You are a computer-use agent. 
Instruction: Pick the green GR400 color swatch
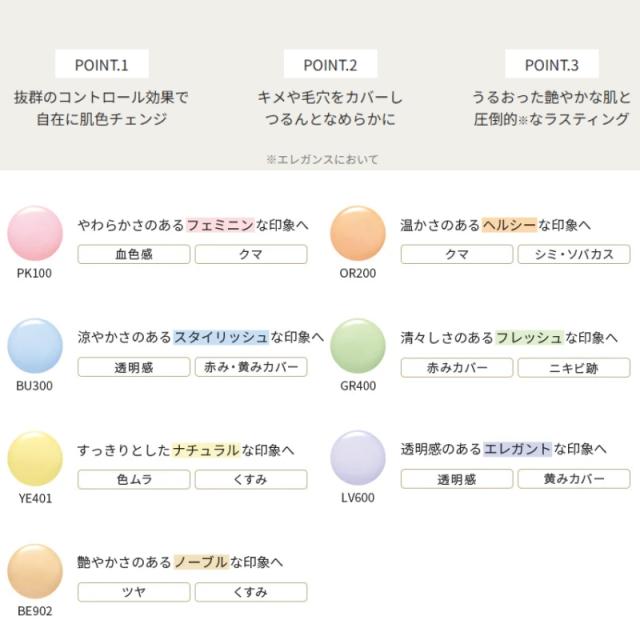[358, 346]
